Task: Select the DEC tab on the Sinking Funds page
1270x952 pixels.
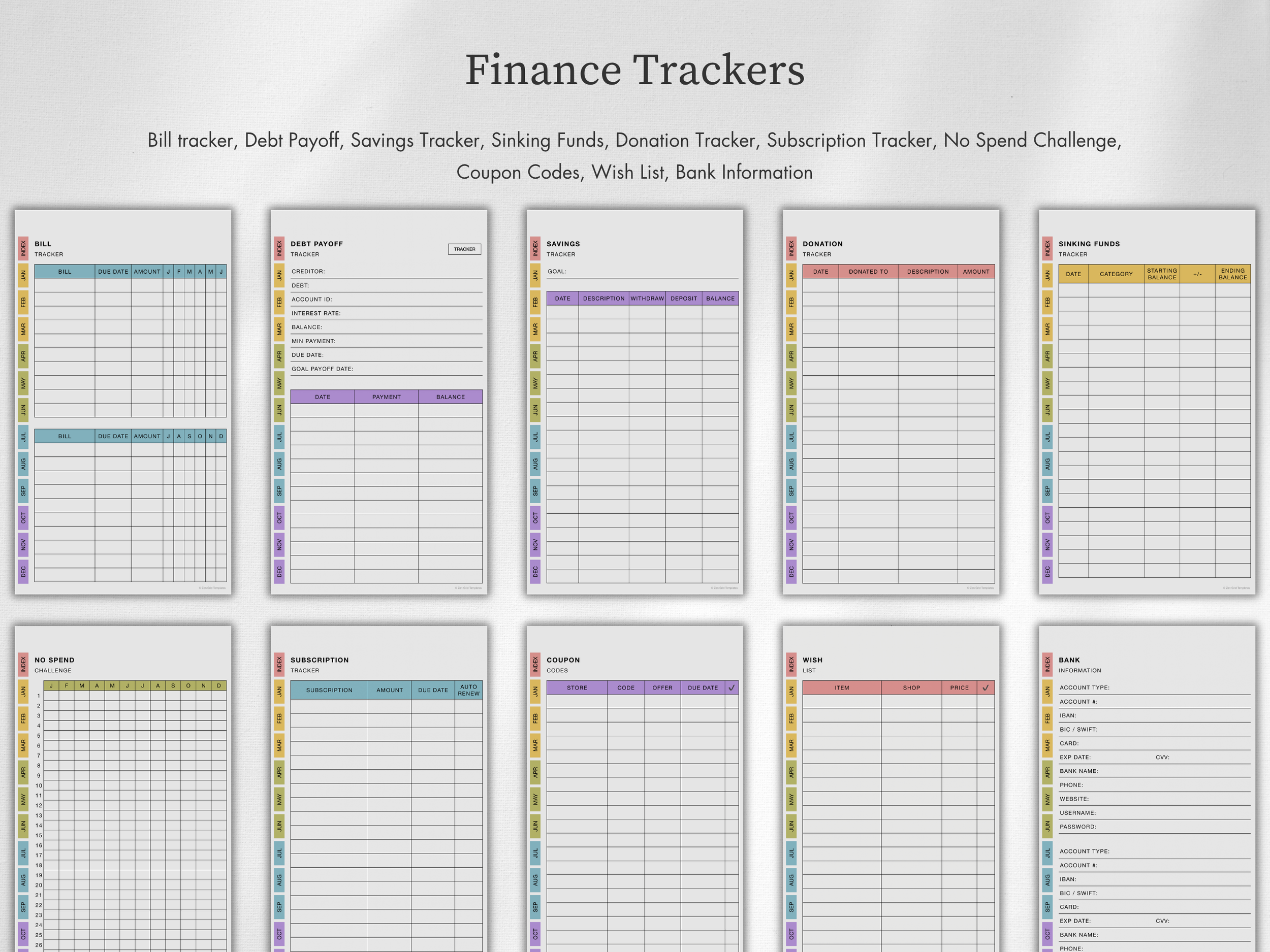Action: tap(1048, 572)
